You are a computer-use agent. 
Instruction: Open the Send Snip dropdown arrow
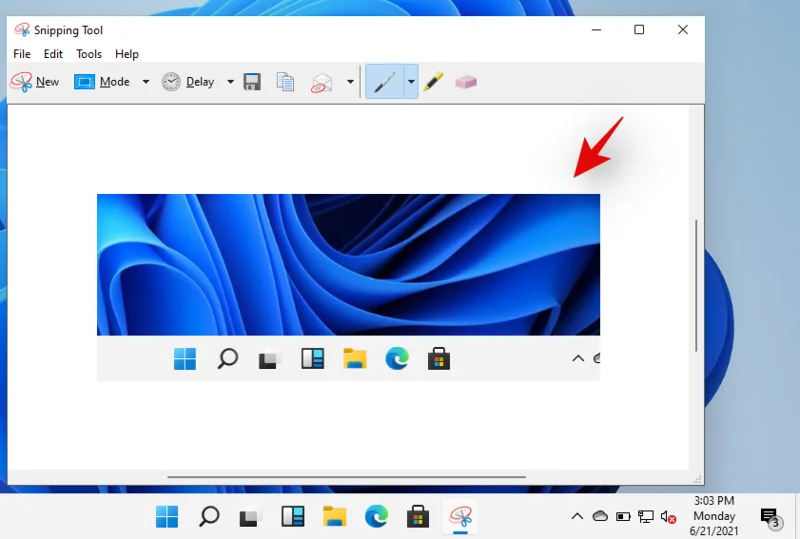point(350,82)
